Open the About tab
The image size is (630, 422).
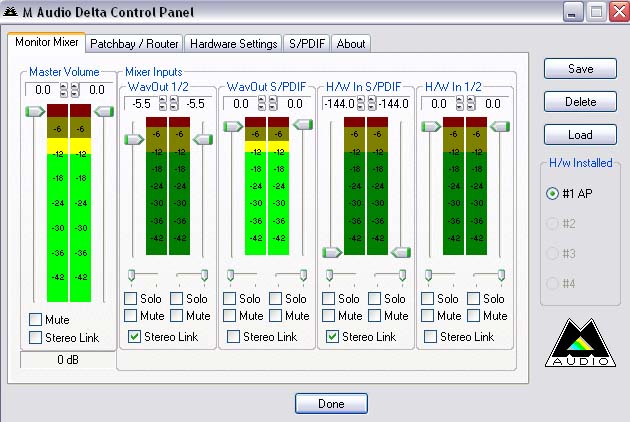tap(351, 43)
